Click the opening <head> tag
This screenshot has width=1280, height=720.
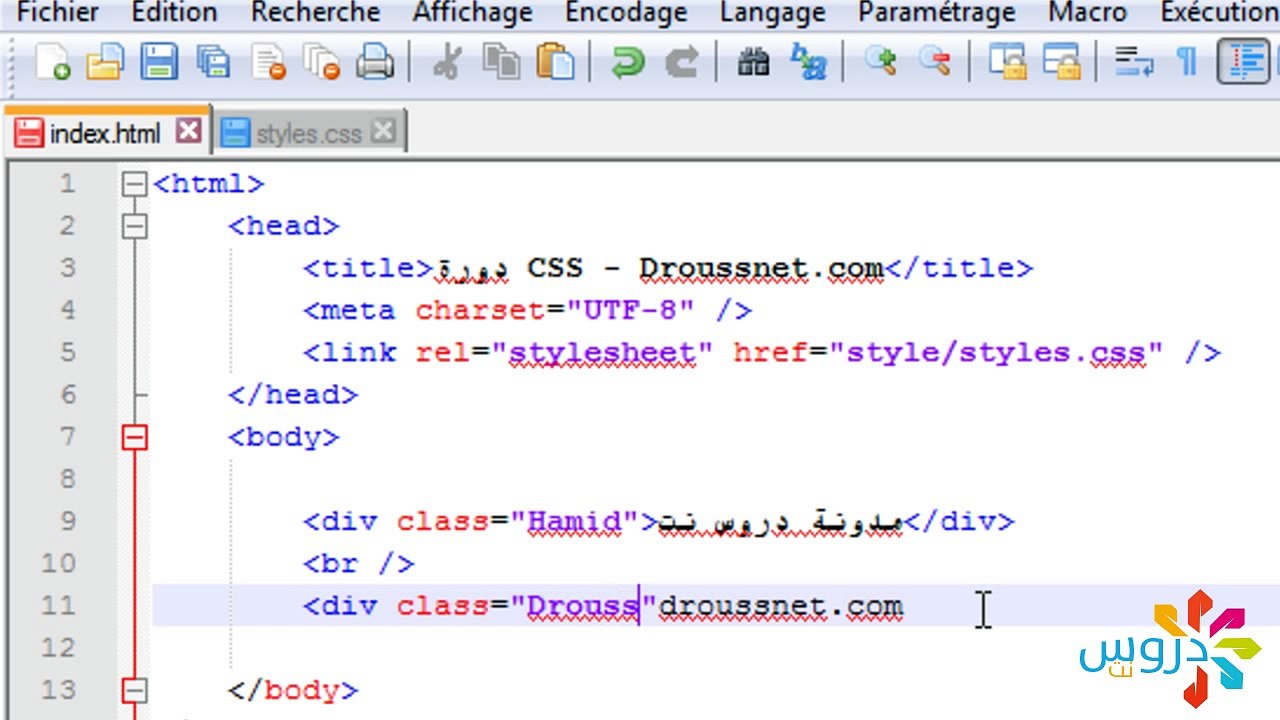point(284,226)
